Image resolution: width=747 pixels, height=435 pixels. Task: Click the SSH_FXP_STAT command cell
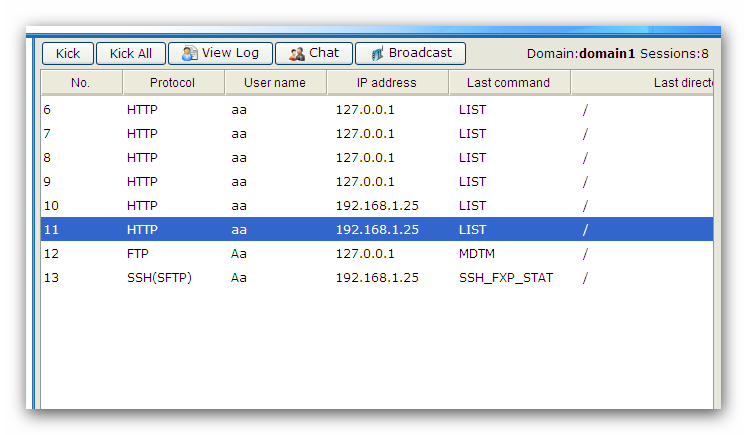(x=506, y=278)
